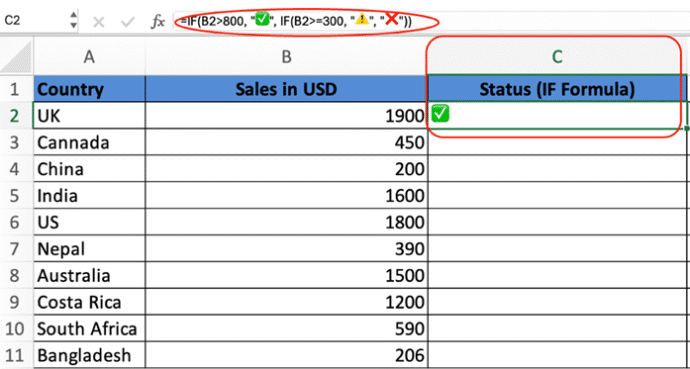
Task: Select the 390 sales cell
Action: click(286, 249)
